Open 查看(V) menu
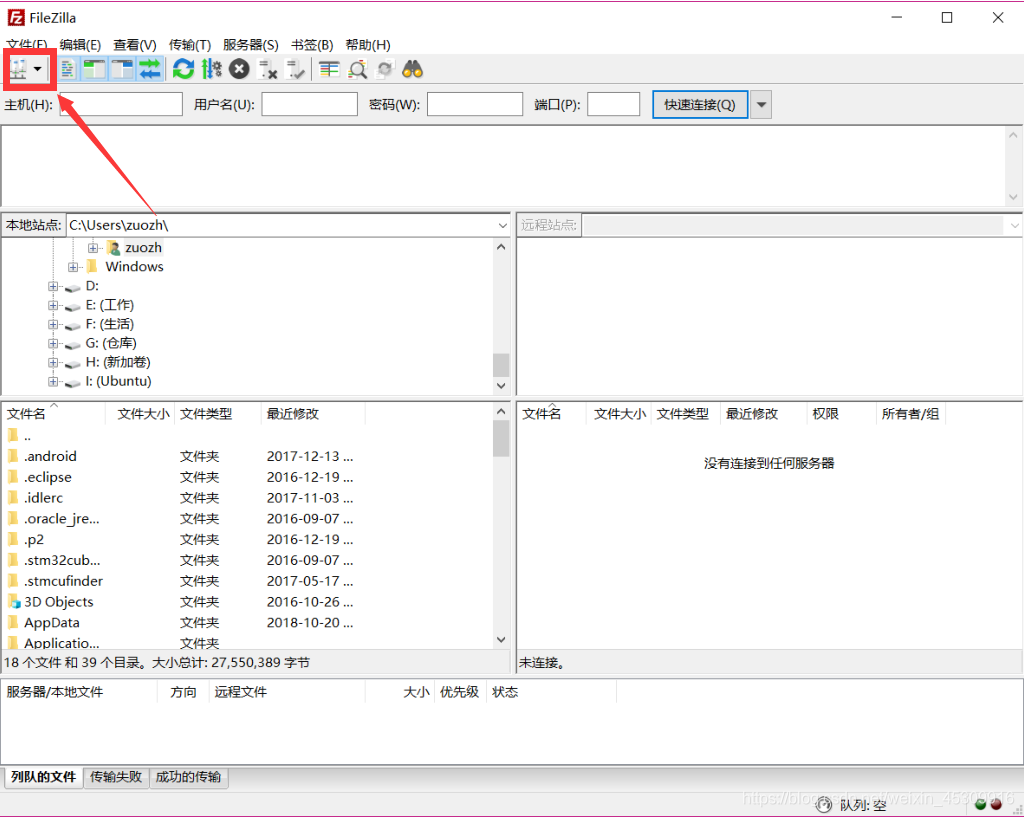Viewport: 1024px width, 817px height. pyautogui.click(x=135, y=44)
